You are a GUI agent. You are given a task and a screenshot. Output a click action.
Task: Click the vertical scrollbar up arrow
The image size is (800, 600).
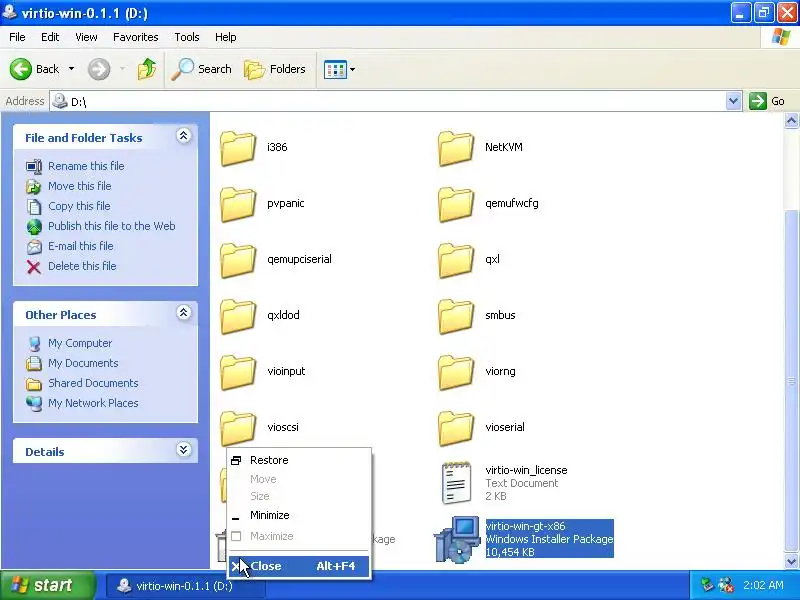point(791,121)
